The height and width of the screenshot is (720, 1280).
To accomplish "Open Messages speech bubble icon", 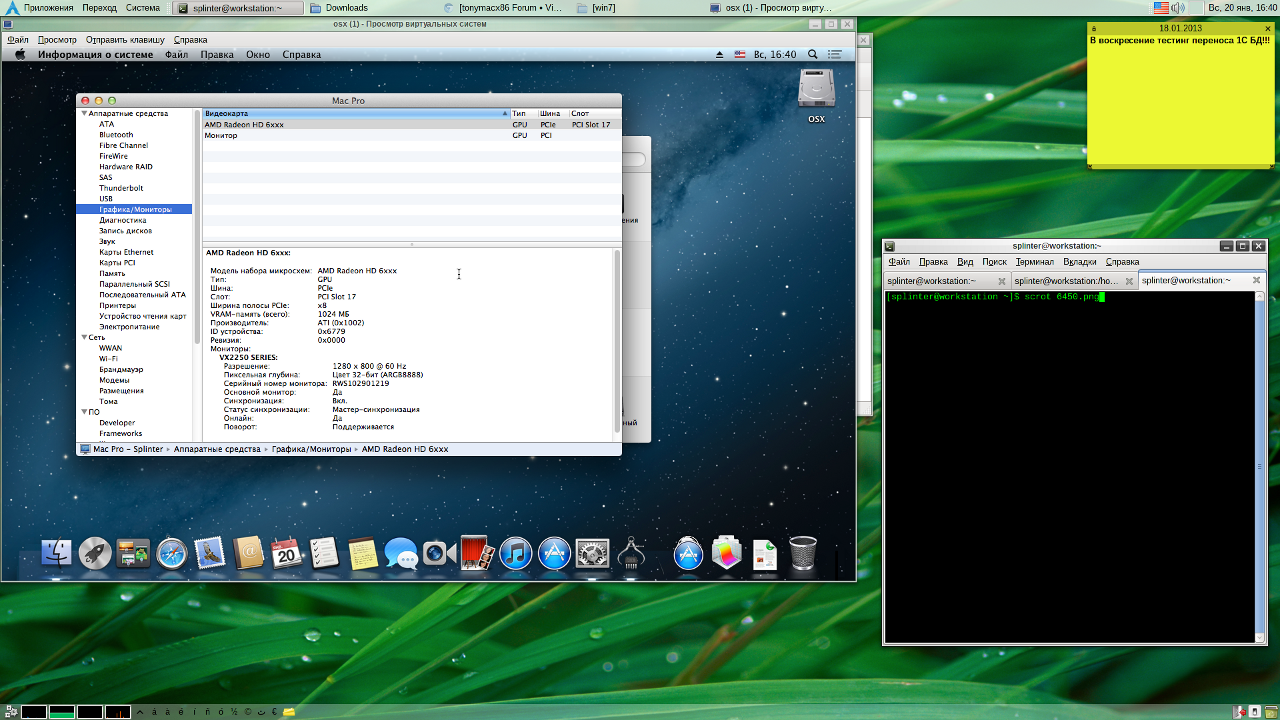I will 401,553.
